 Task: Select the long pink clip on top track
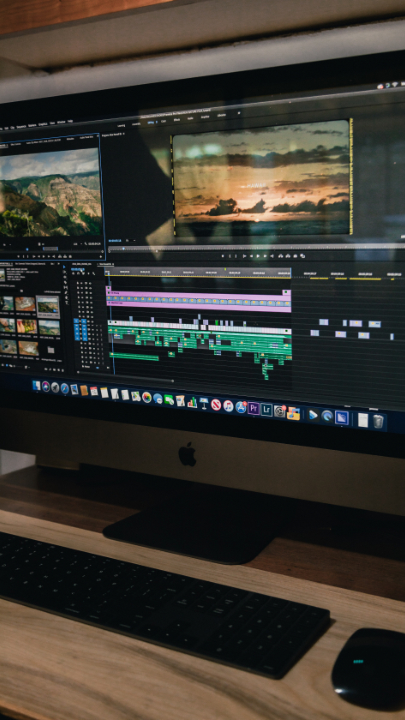(x=199, y=294)
